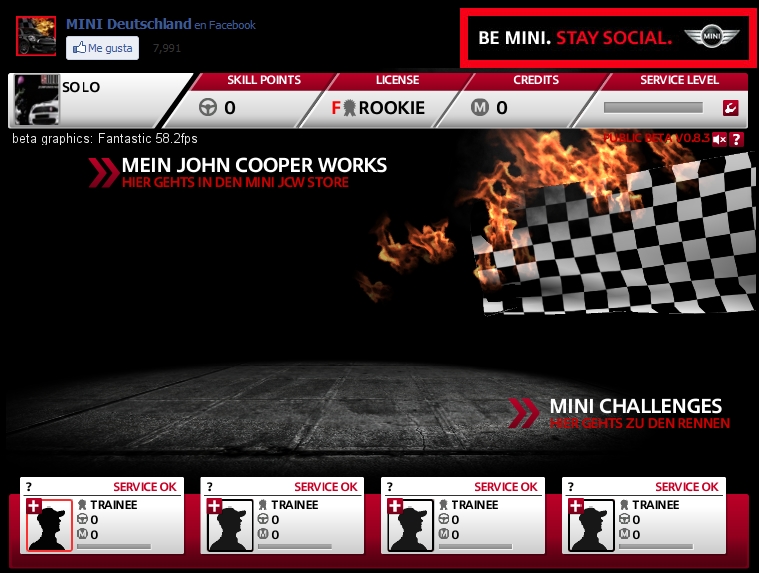
Task: Click the 7,991 likes count
Action: tap(167, 48)
